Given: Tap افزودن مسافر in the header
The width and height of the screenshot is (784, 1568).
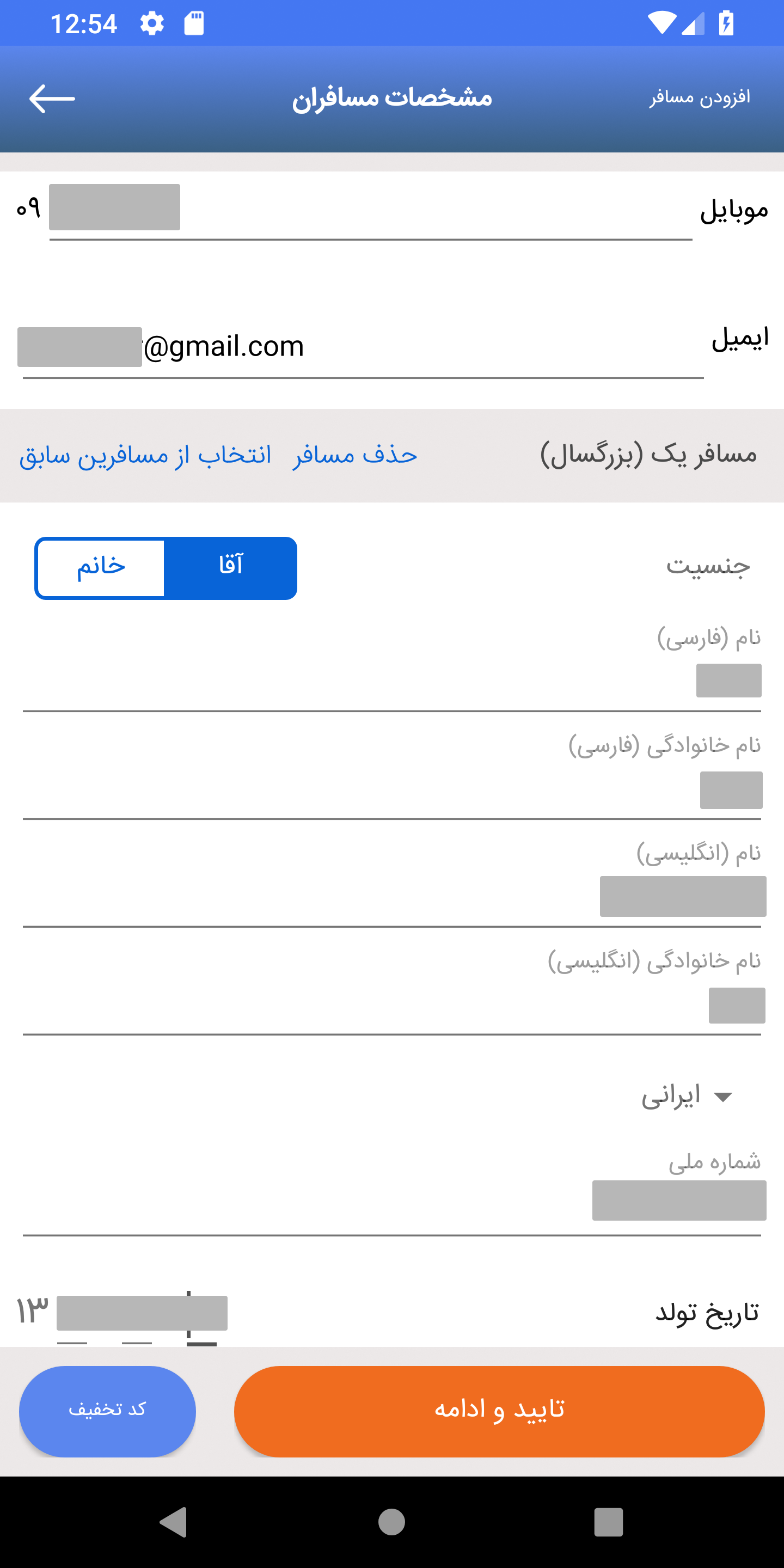Looking at the screenshot, I should click(700, 98).
